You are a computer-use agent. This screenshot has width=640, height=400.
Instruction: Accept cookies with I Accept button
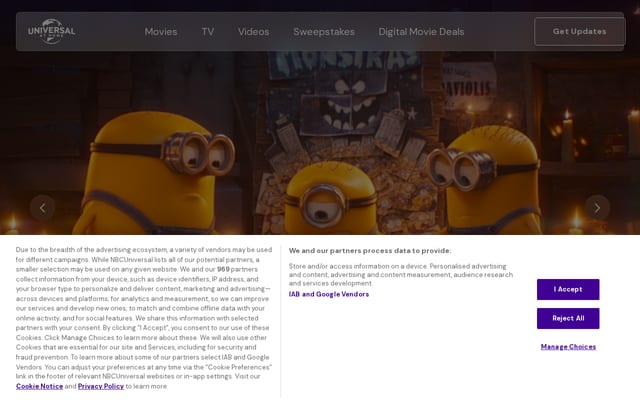[x=568, y=289]
